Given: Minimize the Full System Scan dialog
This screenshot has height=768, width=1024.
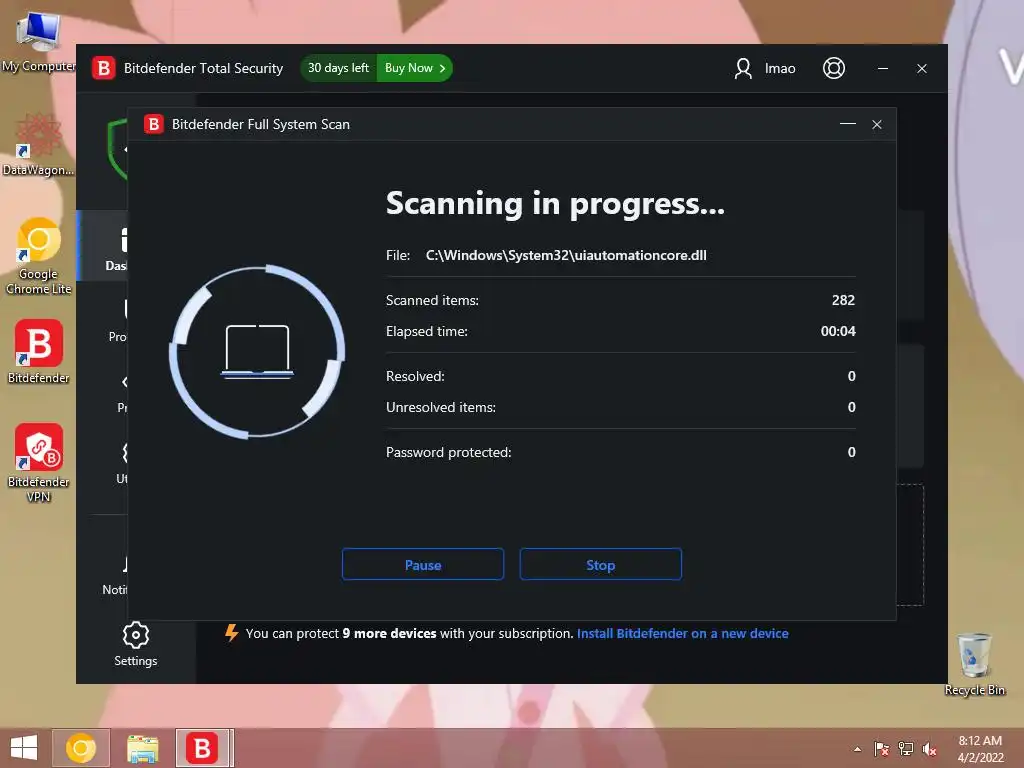Looking at the screenshot, I should point(848,124).
